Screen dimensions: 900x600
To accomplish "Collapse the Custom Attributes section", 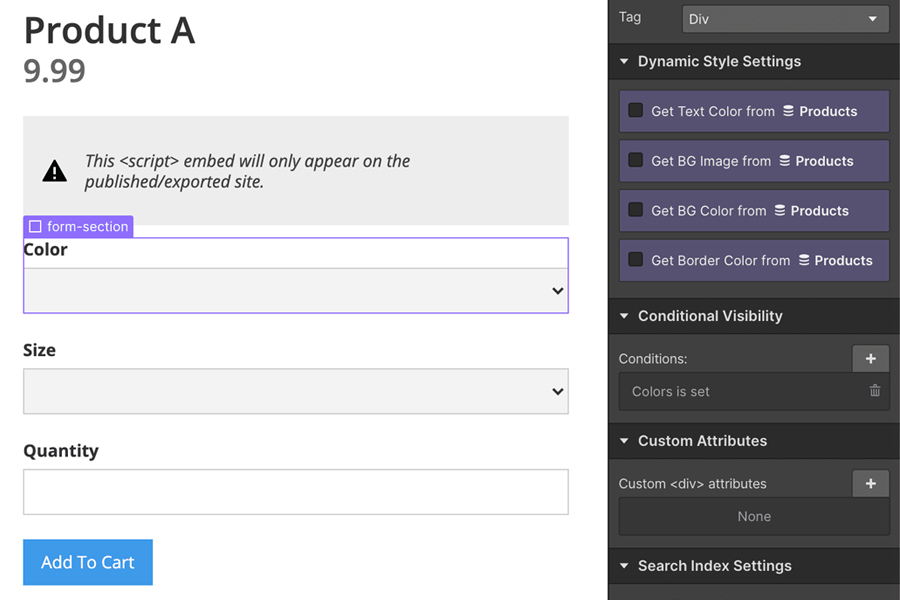I will (624, 441).
